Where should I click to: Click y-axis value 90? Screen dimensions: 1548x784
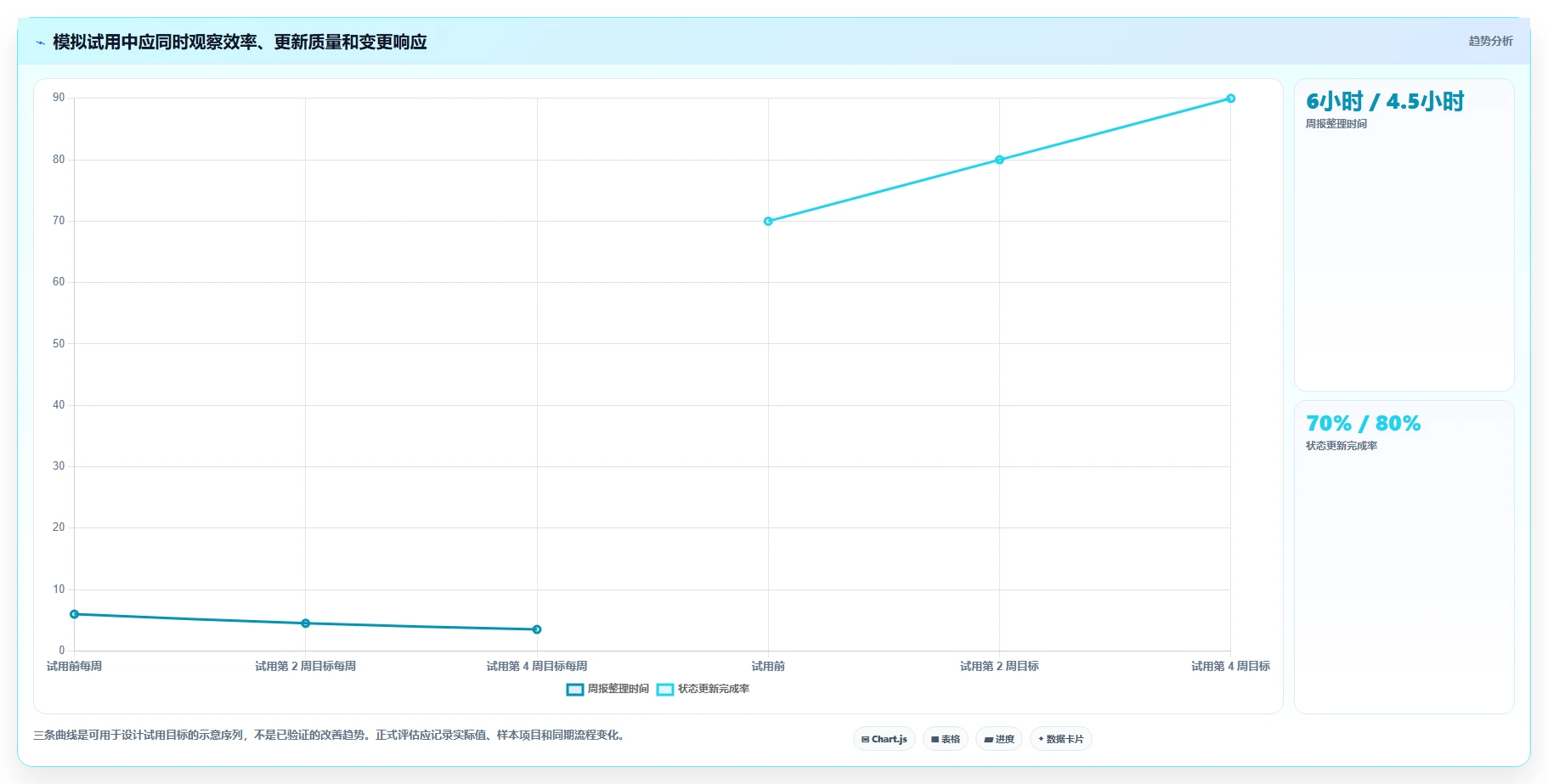pyautogui.click(x=59, y=98)
